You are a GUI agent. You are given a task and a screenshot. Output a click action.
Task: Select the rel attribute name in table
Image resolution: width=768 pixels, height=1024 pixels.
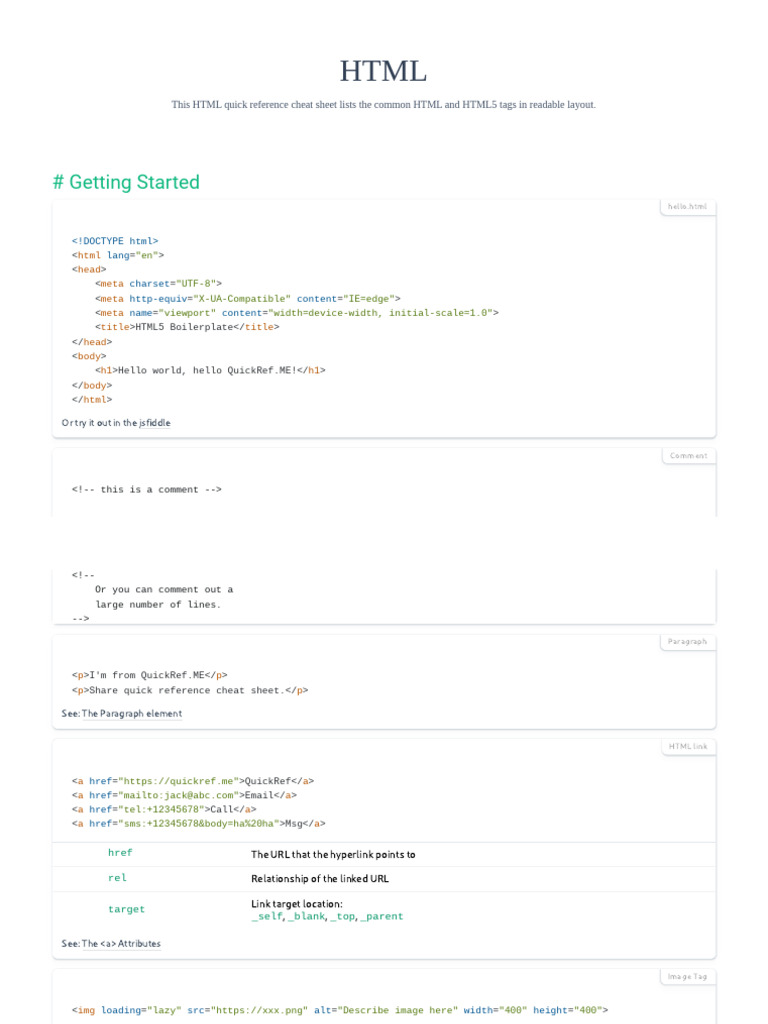tap(117, 878)
